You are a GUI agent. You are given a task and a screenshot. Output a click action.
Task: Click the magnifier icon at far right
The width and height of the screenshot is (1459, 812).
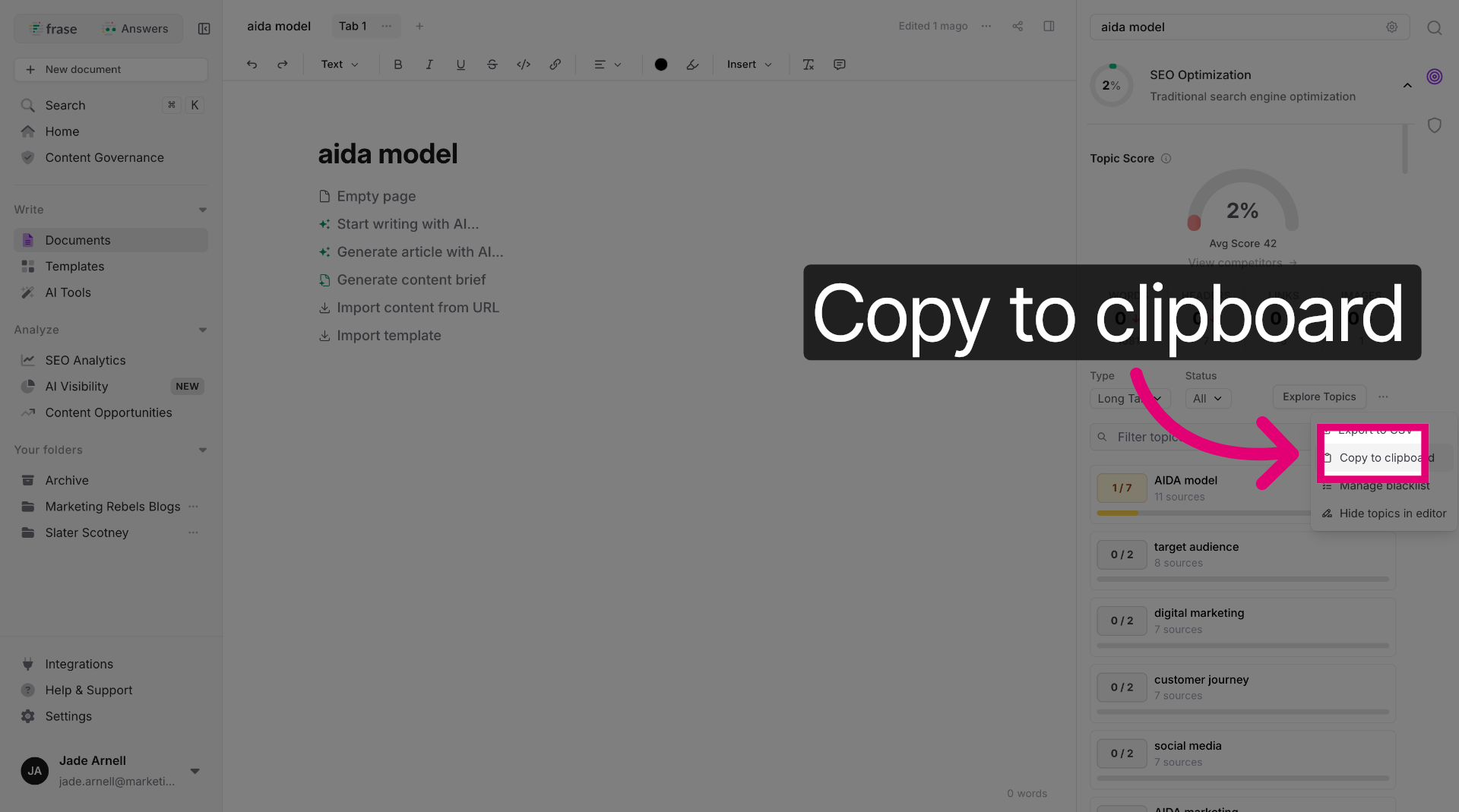1434,27
